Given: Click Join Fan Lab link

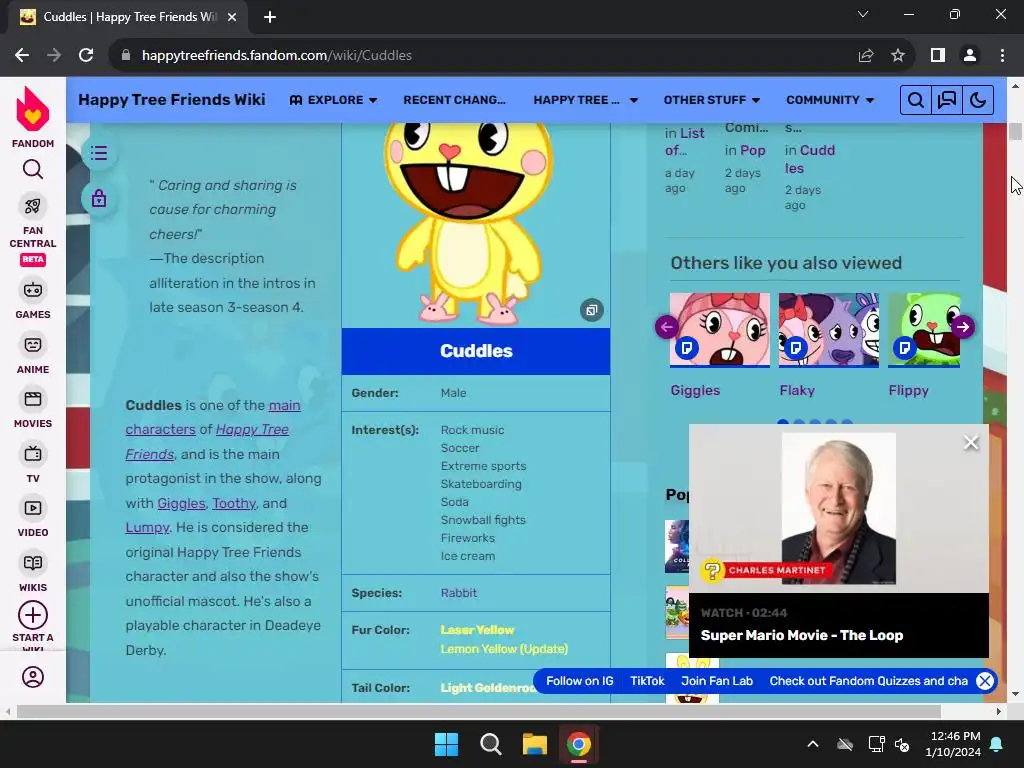Looking at the screenshot, I should click(717, 681).
